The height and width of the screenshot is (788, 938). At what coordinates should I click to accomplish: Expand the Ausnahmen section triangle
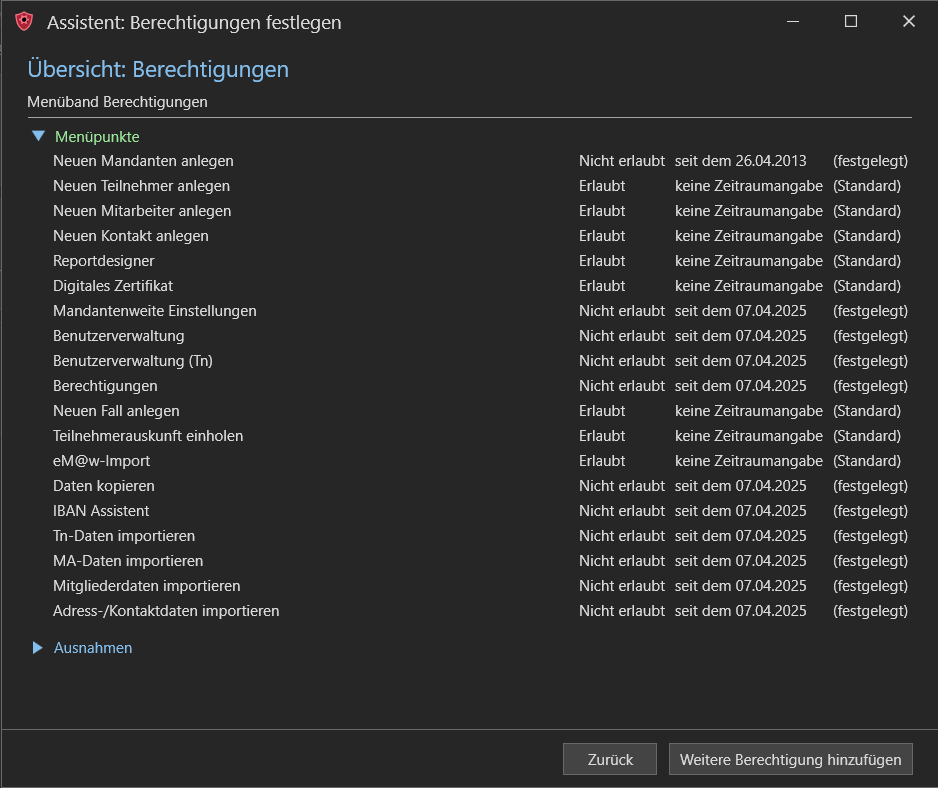(x=38, y=647)
